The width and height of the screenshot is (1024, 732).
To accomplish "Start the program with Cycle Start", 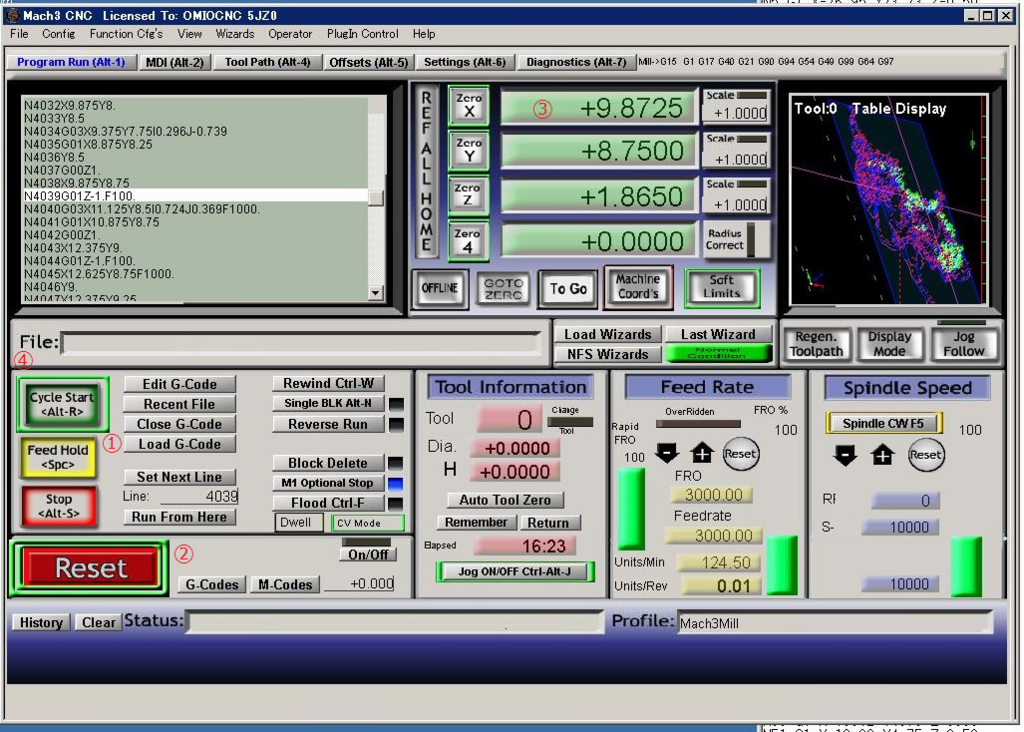I will 62,404.
